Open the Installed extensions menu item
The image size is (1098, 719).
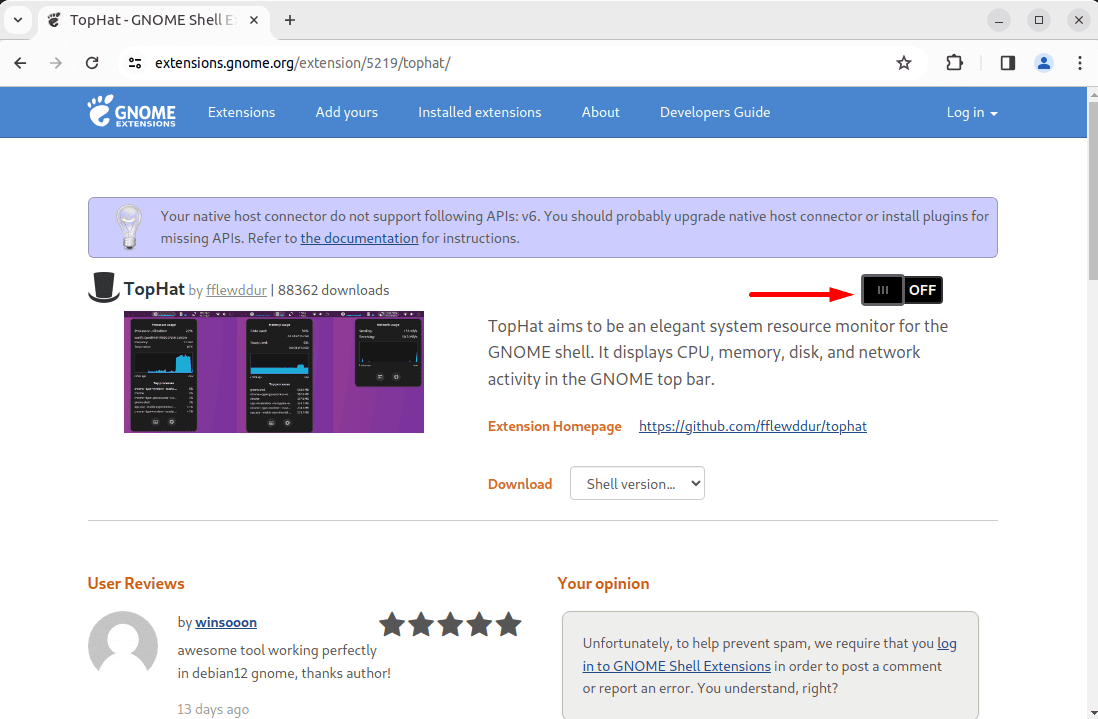tap(479, 112)
